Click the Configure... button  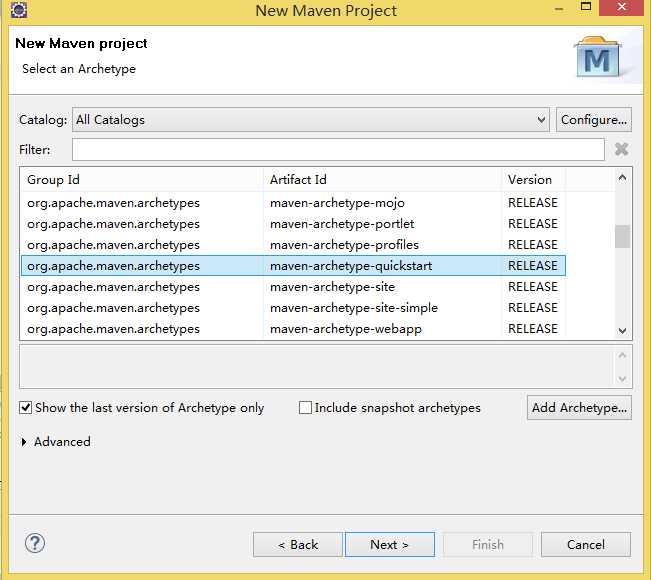click(594, 120)
